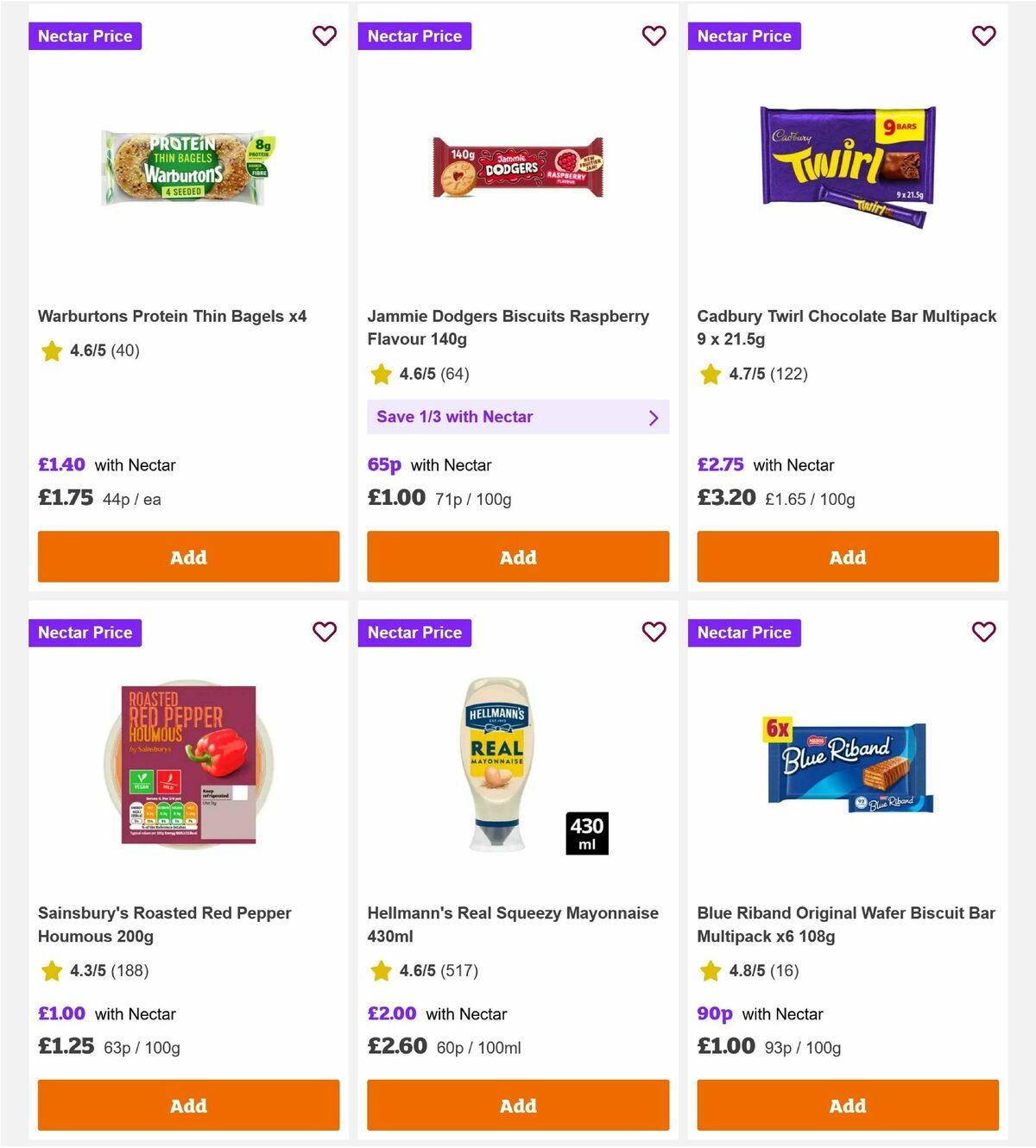Select Nectar Price label on Blue Riband

coord(744,633)
